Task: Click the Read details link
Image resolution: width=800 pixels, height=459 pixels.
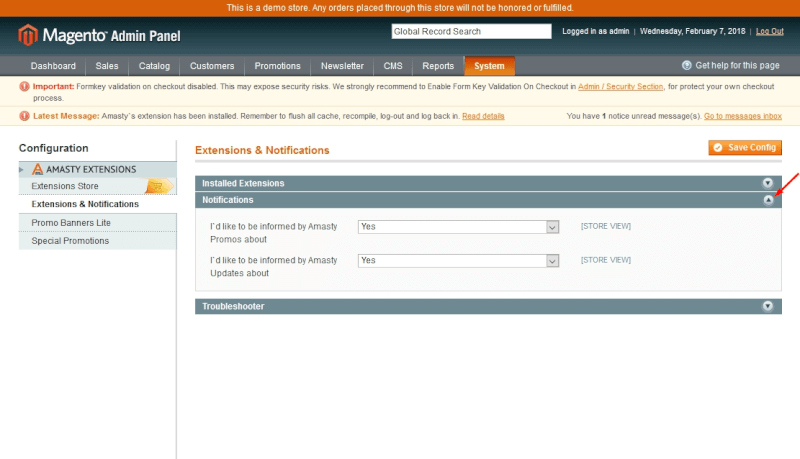Action: (483, 116)
